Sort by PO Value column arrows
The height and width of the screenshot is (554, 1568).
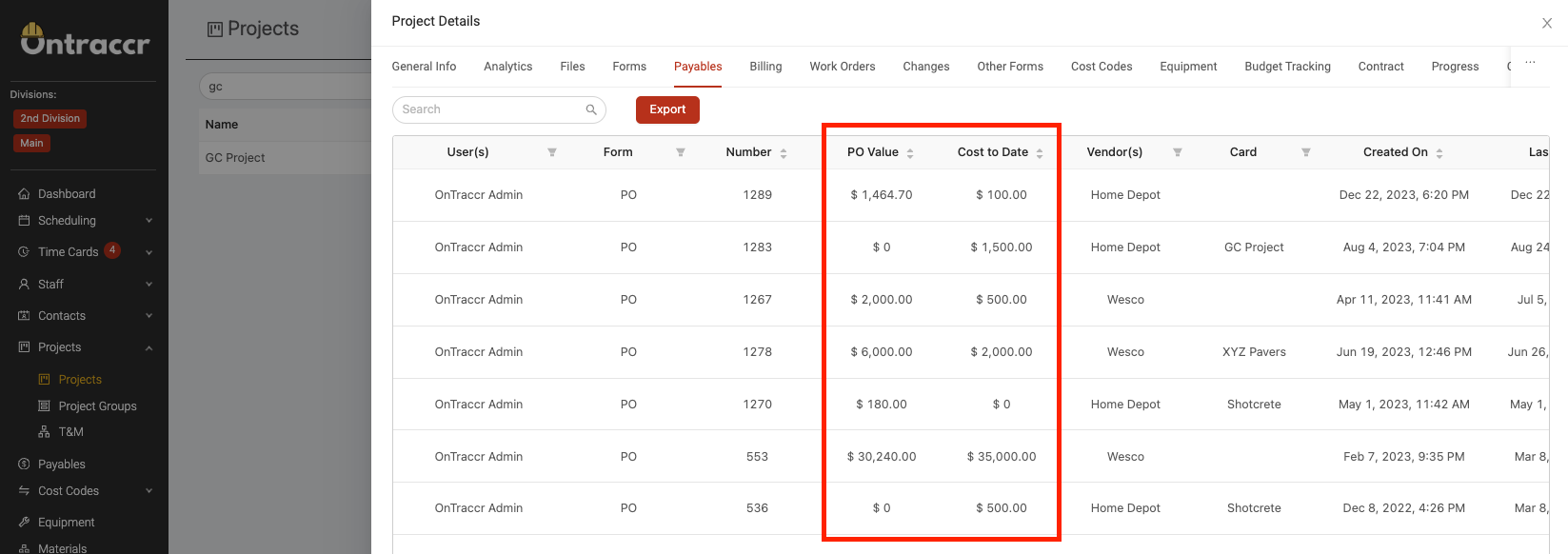[910, 153]
